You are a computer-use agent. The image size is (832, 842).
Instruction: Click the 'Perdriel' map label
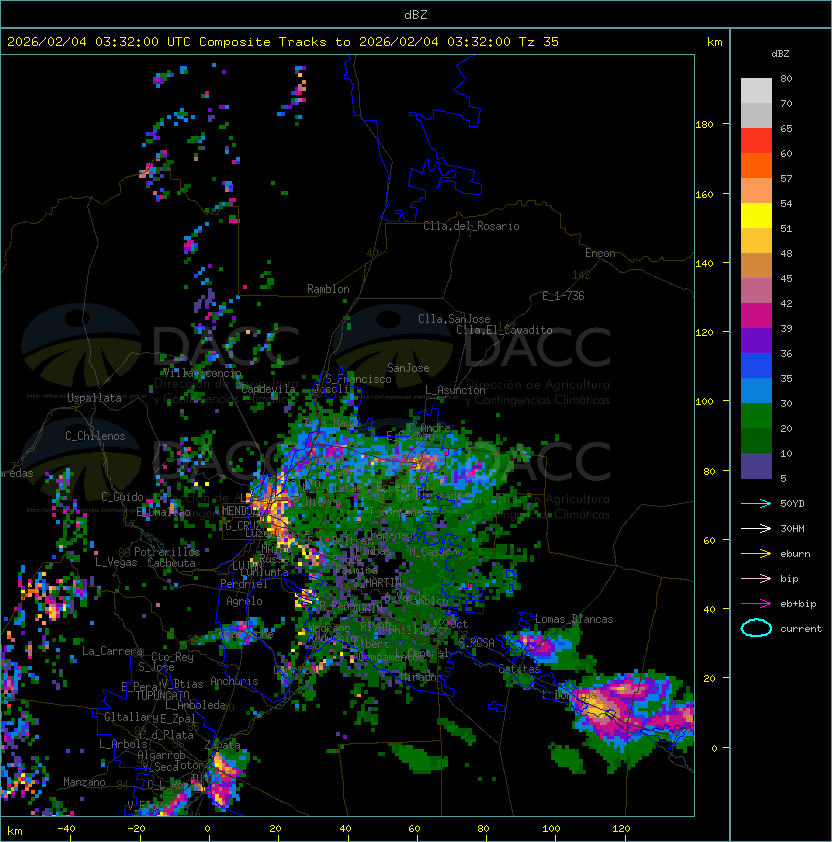(244, 584)
